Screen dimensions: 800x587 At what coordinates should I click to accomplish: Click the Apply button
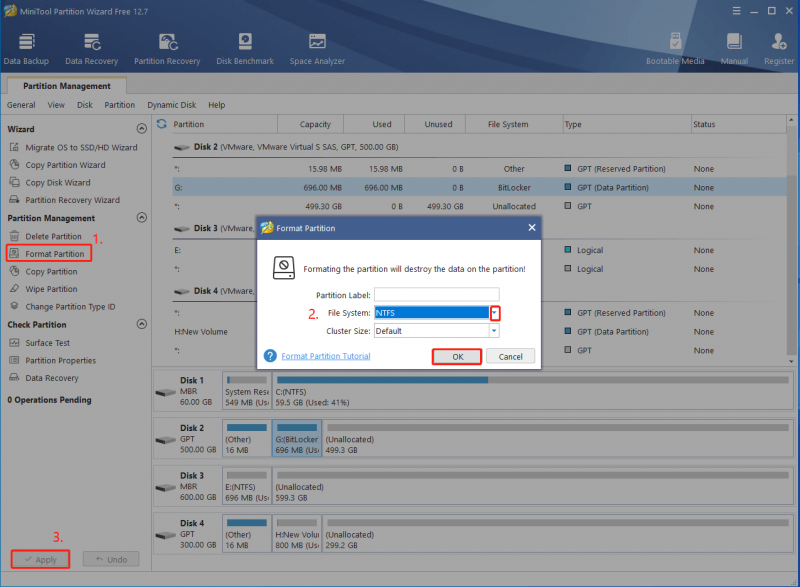tap(41, 559)
